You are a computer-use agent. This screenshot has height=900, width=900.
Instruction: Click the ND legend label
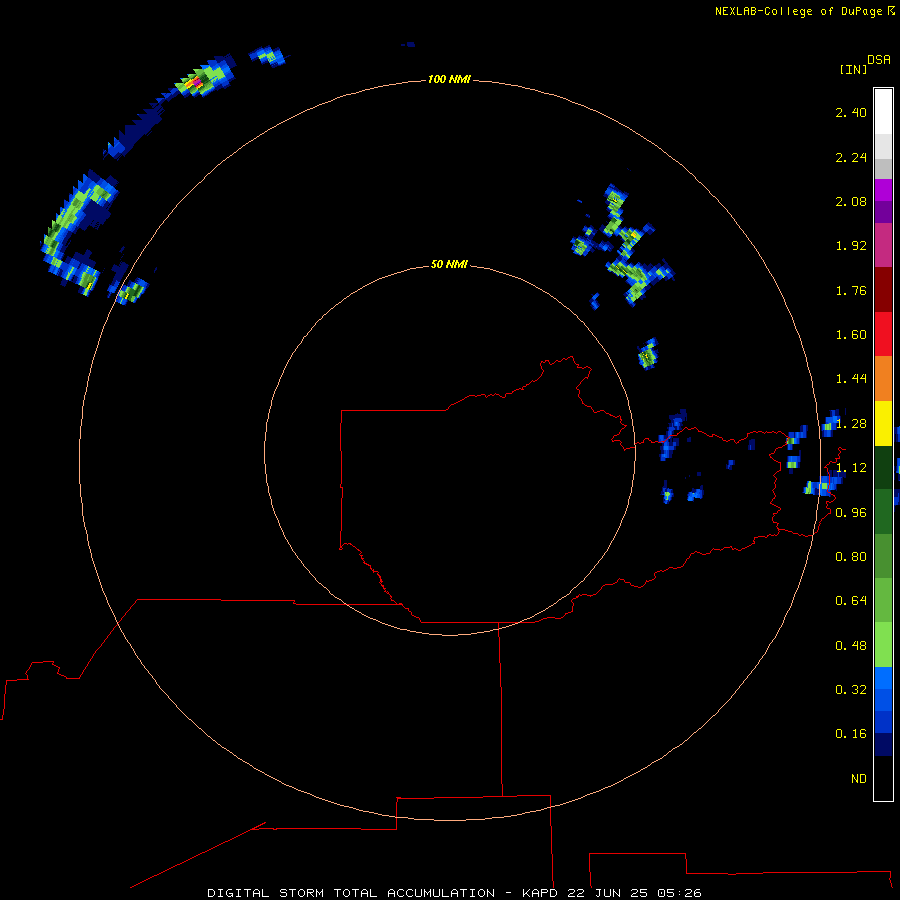(859, 779)
